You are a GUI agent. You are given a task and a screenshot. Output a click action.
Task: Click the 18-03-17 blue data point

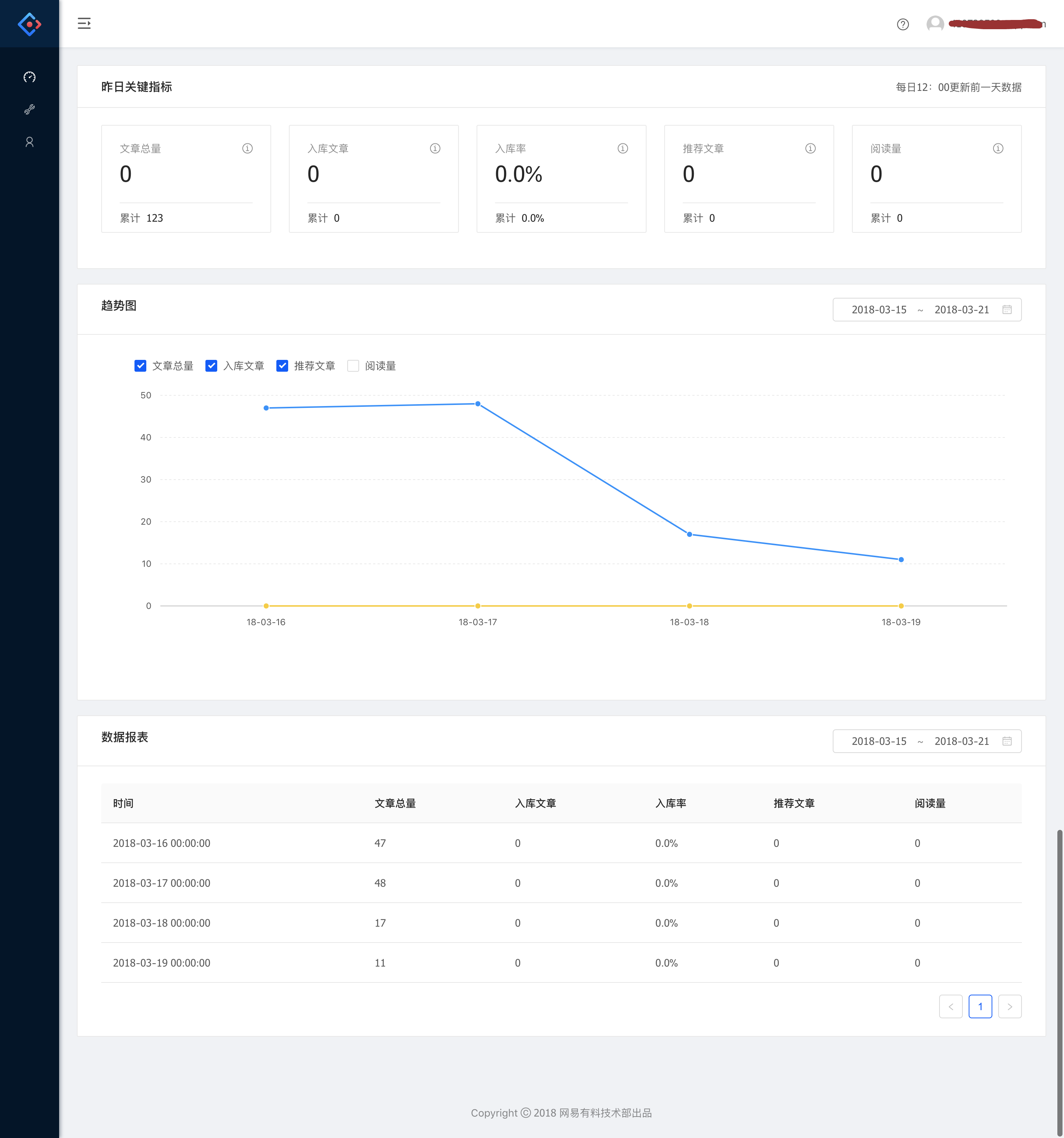[x=478, y=404]
